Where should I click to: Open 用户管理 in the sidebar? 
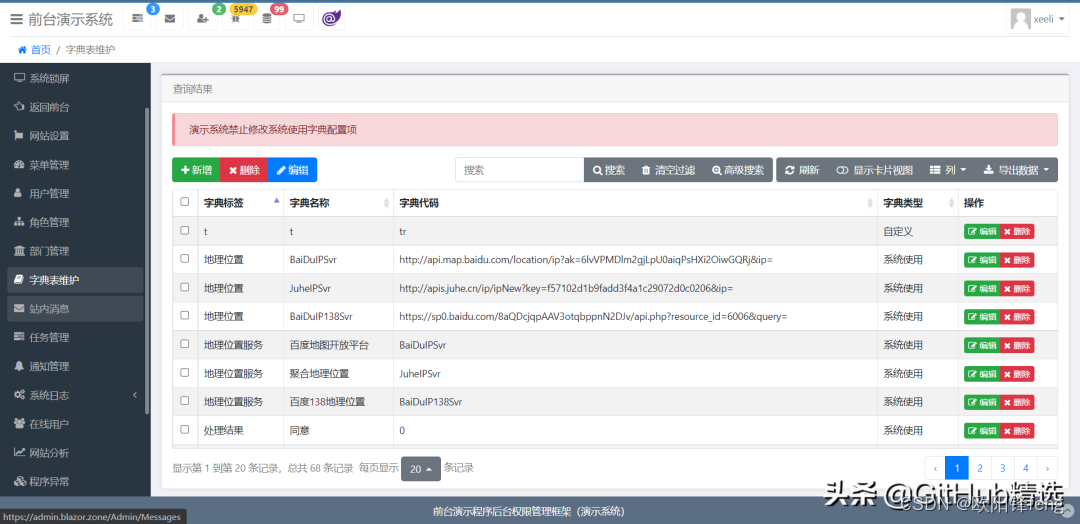pyautogui.click(x=75, y=193)
